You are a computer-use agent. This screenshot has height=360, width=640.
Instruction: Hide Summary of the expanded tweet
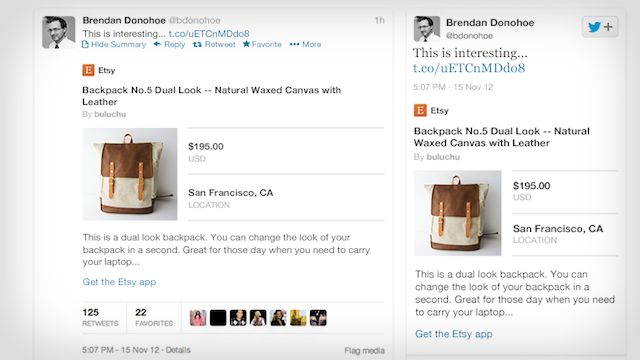pyautogui.click(x=114, y=44)
